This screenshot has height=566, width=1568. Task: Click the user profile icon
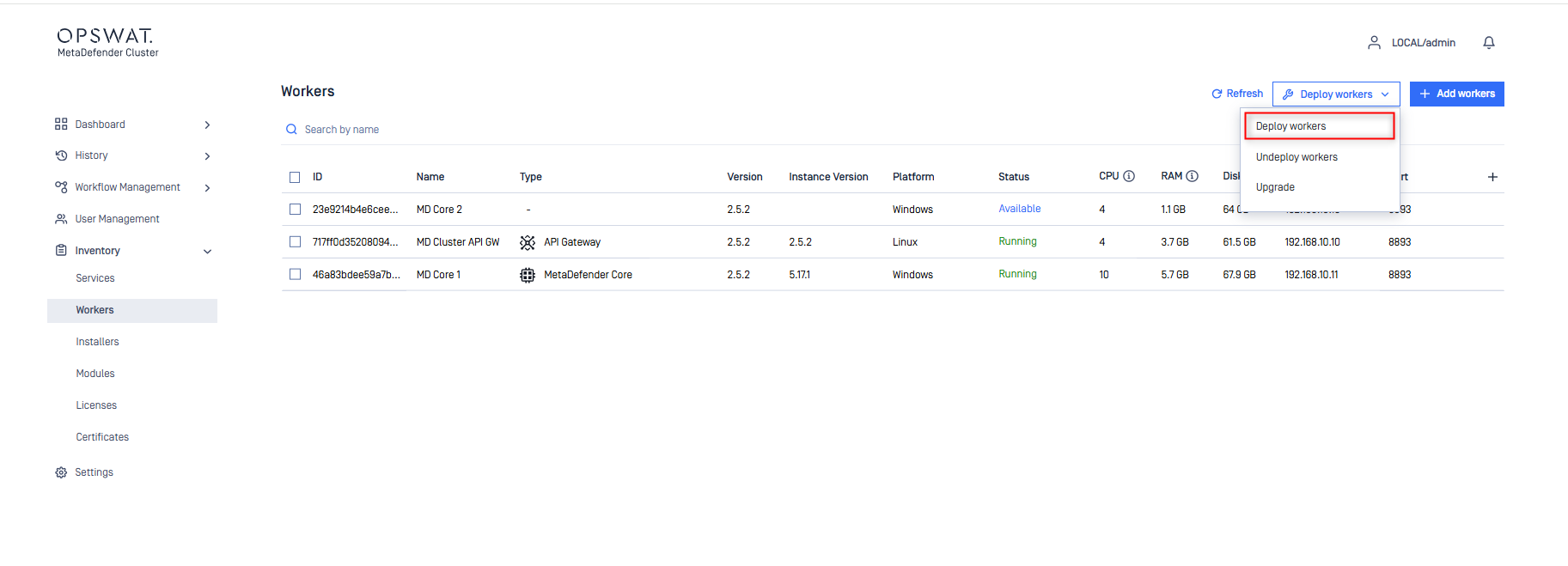tap(1374, 43)
